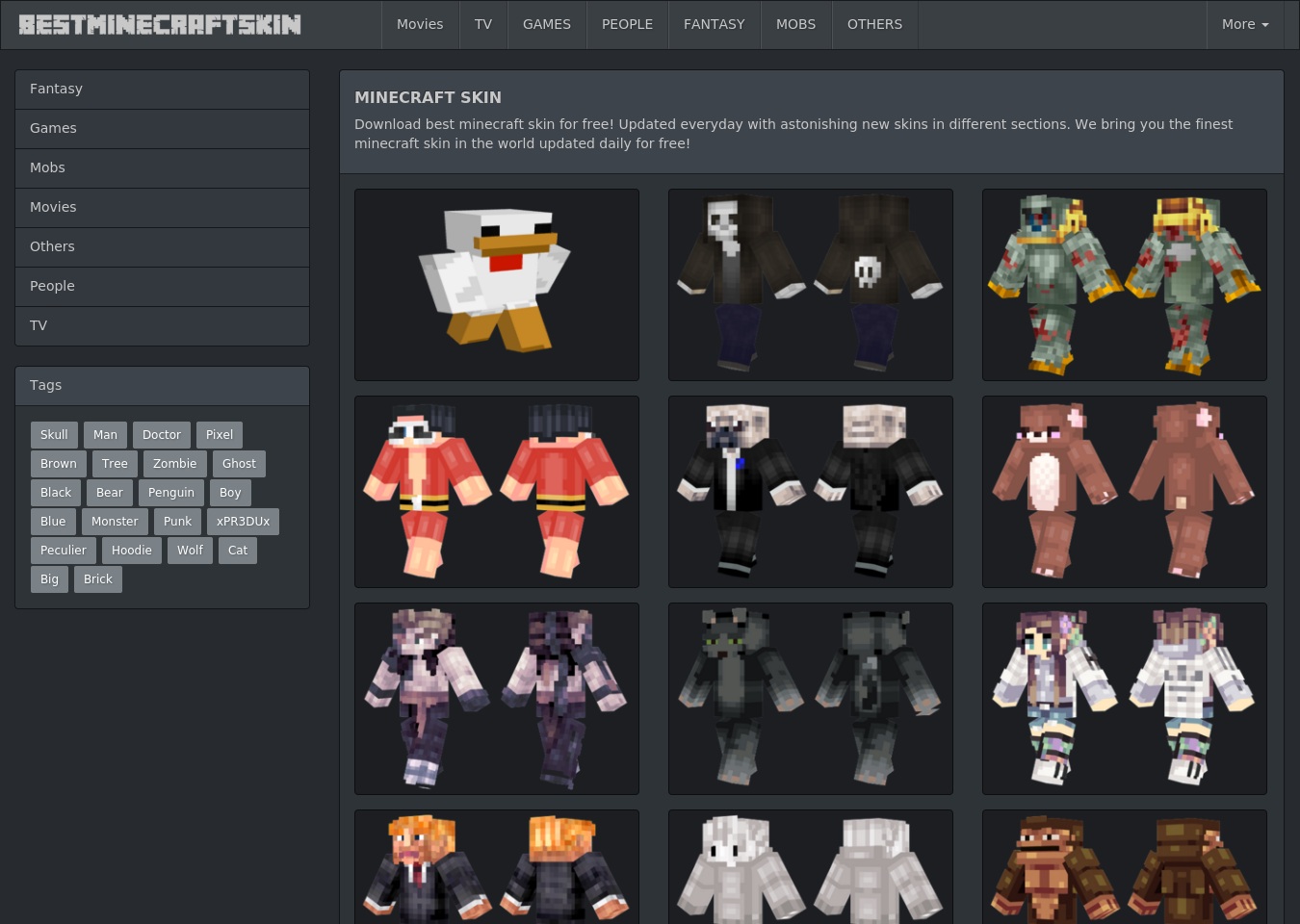This screenshot has height=924, width=1300.
Task: Filter by the Blue tag
Action: click(x=53, y=522)
